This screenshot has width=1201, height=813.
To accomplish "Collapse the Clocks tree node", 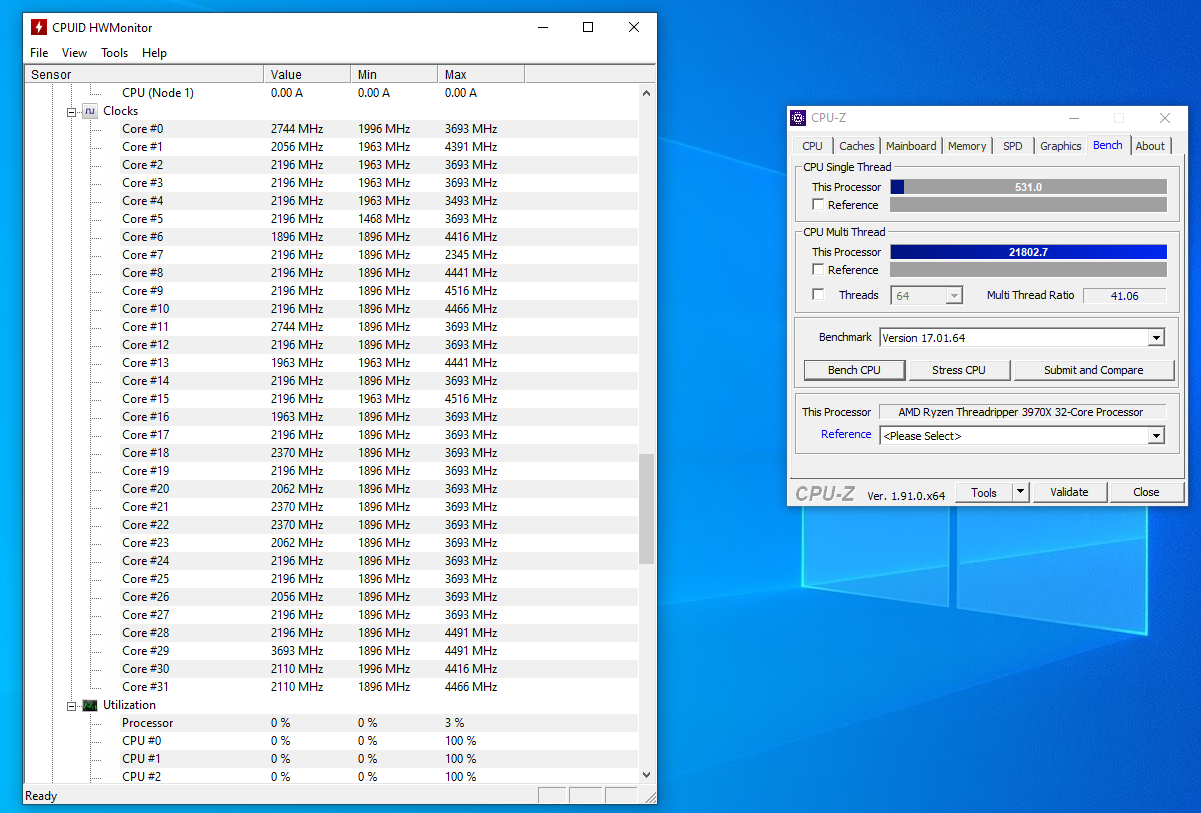I will click(x=72, y=112).
